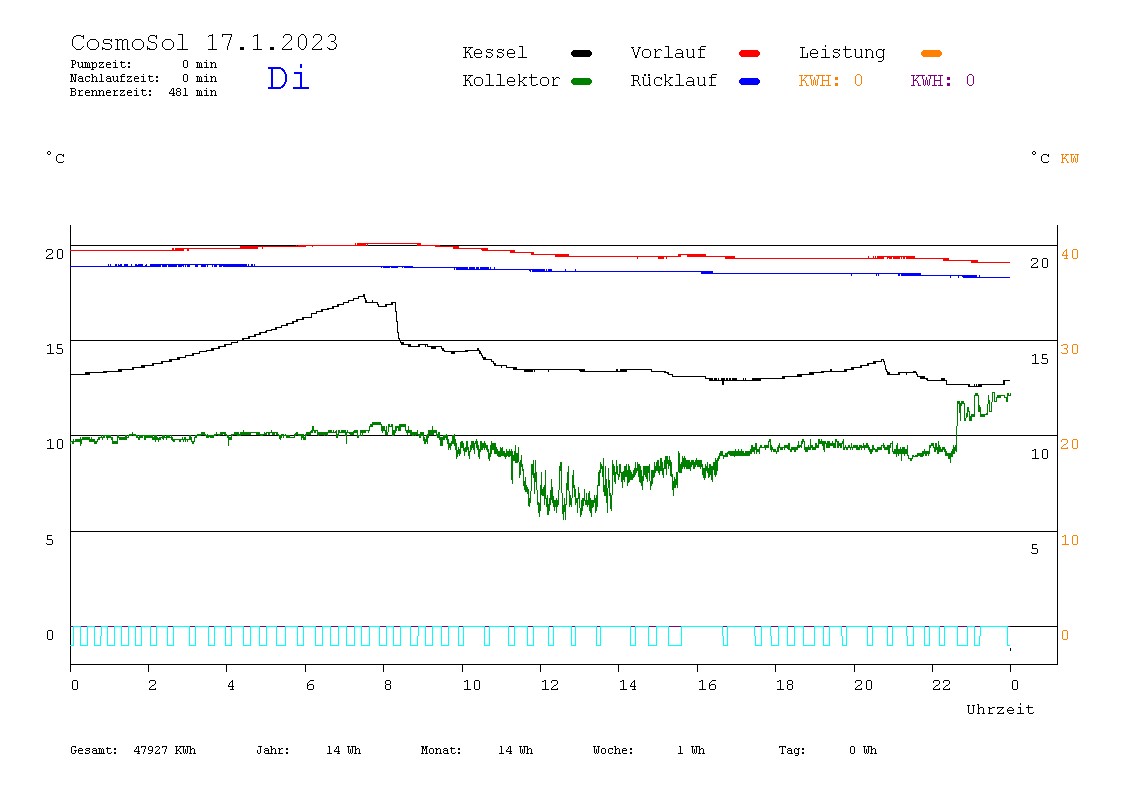
Task: Click the "CosmoSol 17.1.2023" chart title
Action: tap(204, 42)
